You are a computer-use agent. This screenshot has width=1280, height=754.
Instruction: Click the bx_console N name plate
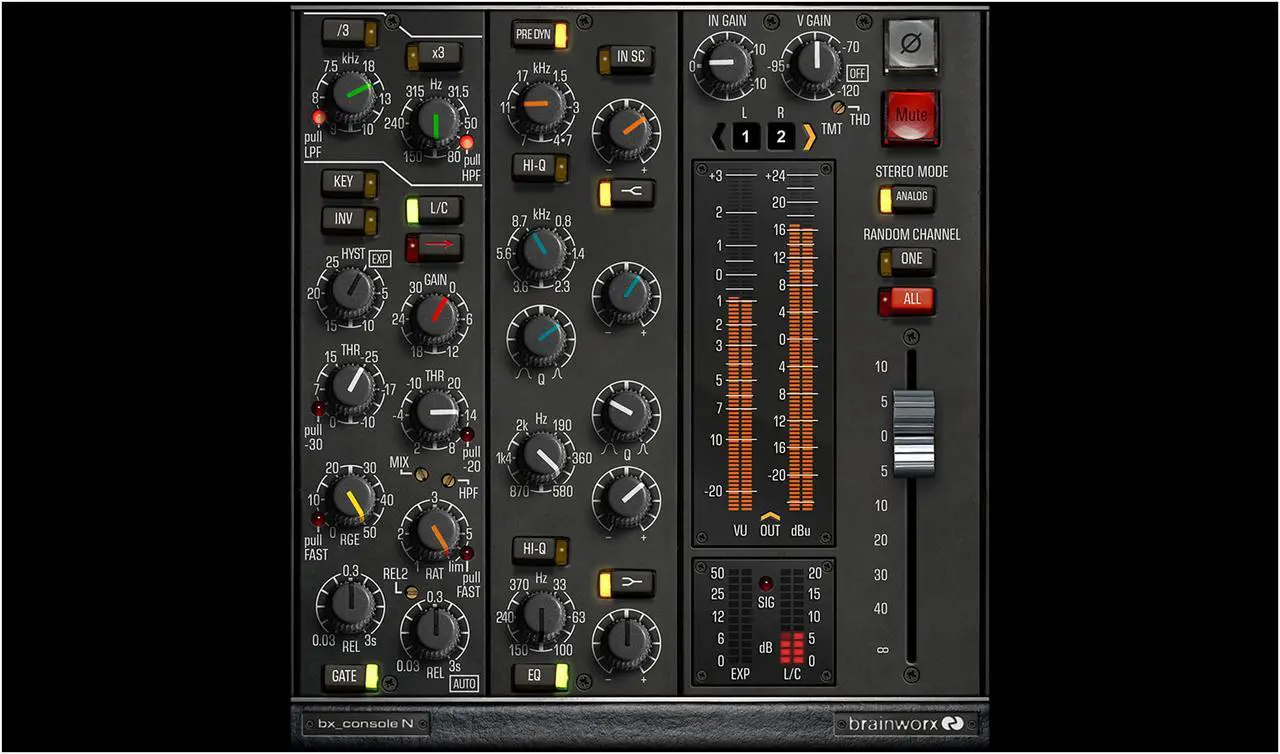click(x=366, y=723)
